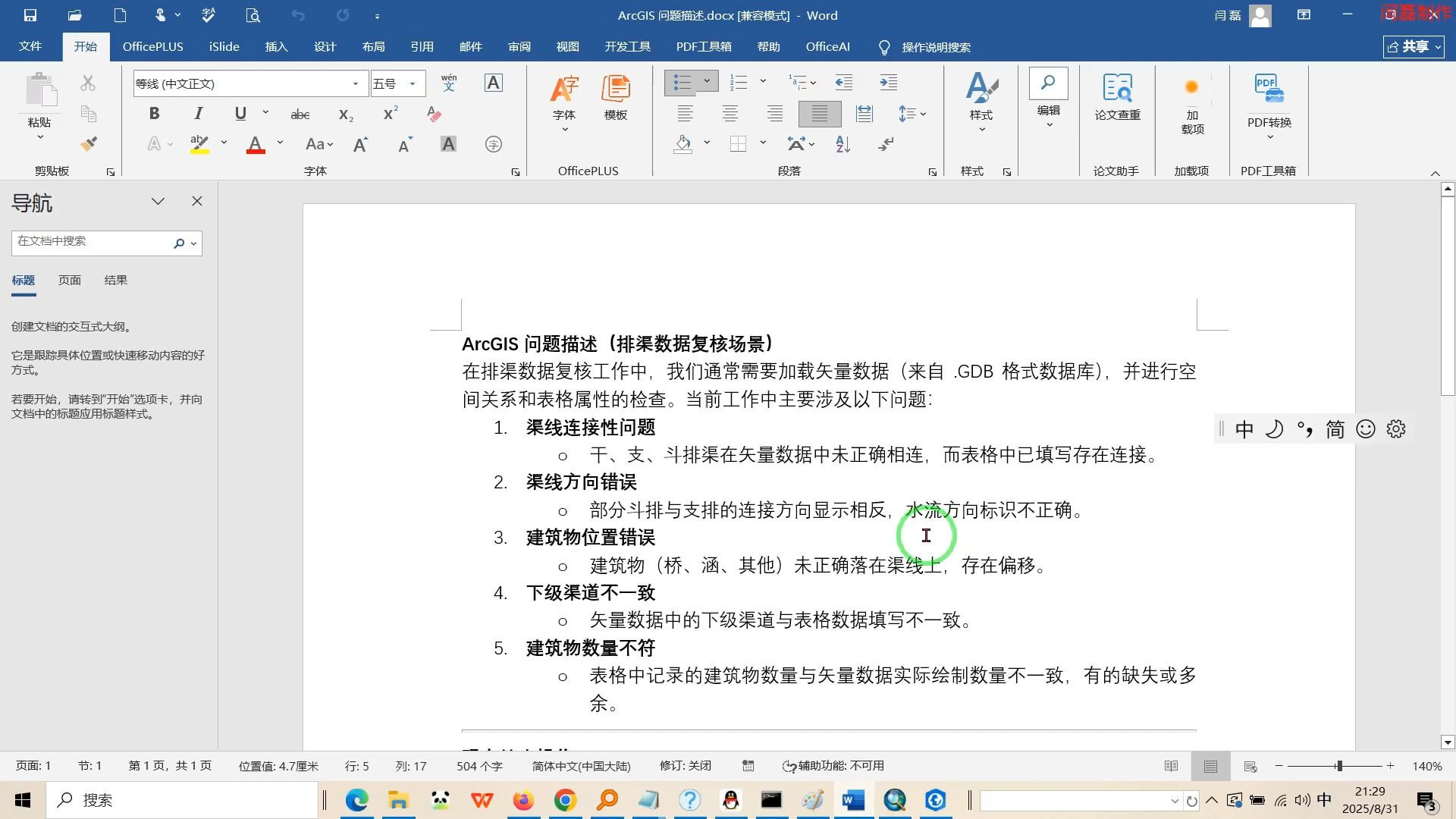Click Windows taskbar 搜索 box

(x=182, y=800)
